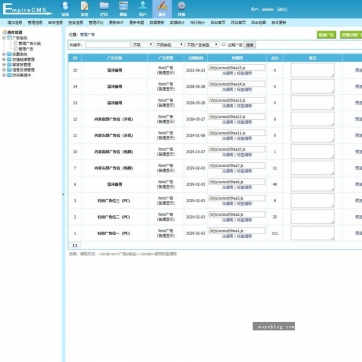Select 管理评论 in the secondary menu
The width and height of the screenshot is (362, 362).
coord(96,23)
